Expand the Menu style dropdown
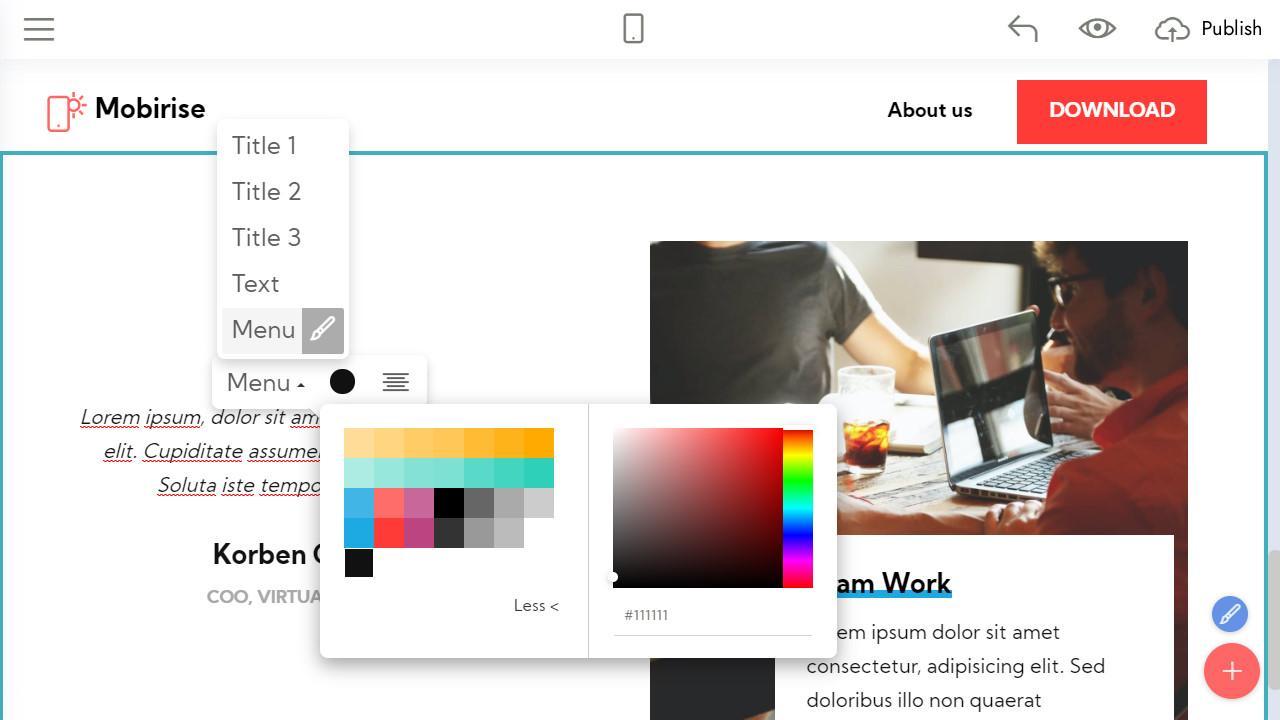This screenshot has height=720, width=1280. tap(266, 382)
